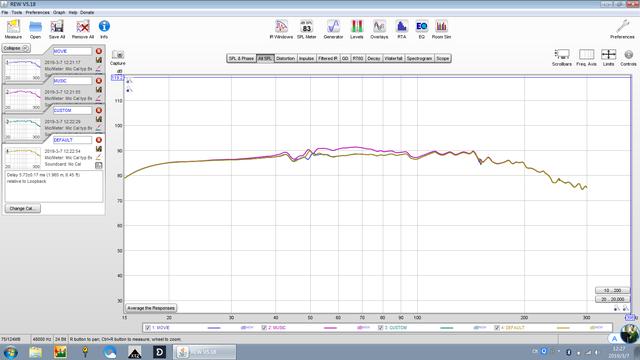Toggle the DEFAULT trace checkbox
640x360 pixels.
pyautogui.click(x=497, y=328)
